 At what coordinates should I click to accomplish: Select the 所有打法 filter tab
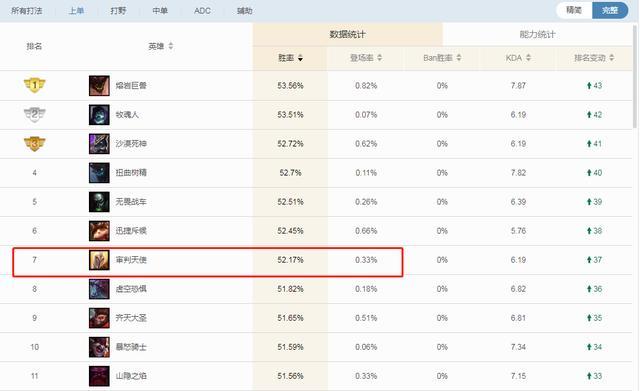tap(27, 11)
